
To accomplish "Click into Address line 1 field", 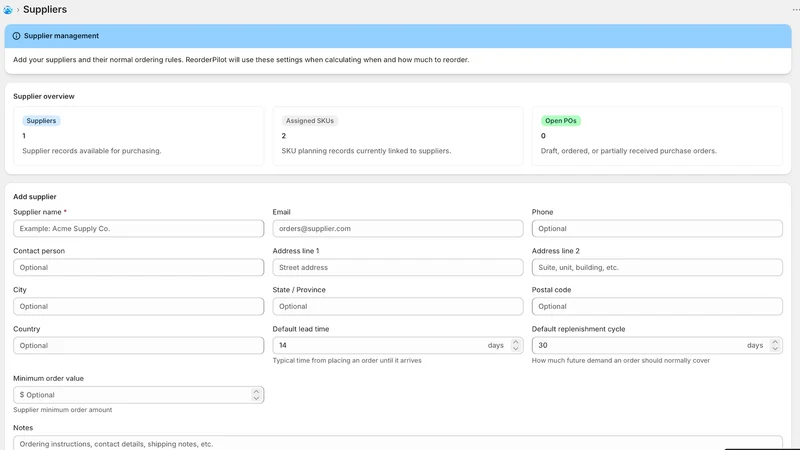I will tap(397, 267).
